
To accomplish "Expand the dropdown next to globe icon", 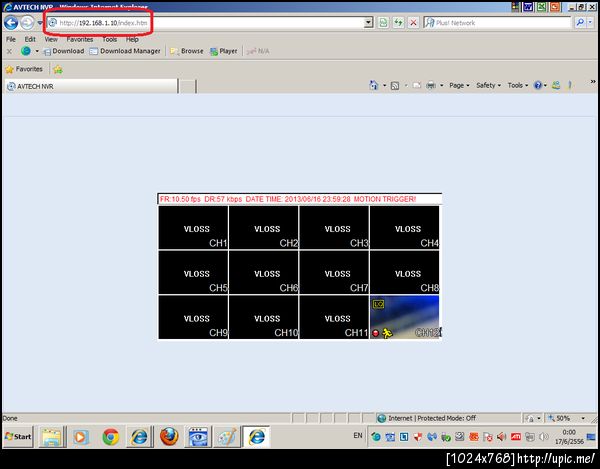I will tap(37, 51).
